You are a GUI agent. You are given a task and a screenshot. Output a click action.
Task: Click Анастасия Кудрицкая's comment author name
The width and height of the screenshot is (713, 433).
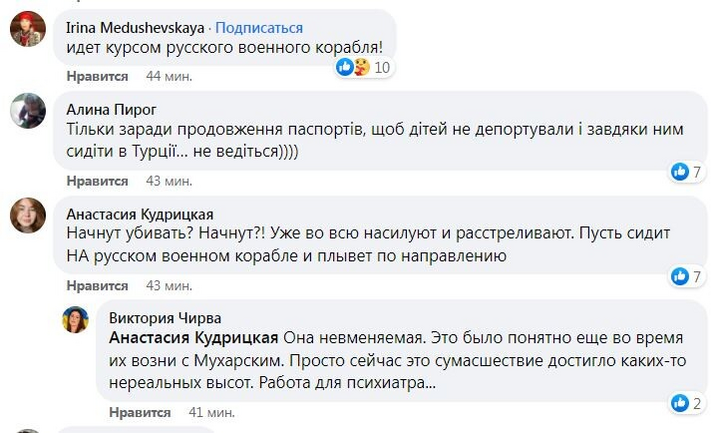[139, 213]
